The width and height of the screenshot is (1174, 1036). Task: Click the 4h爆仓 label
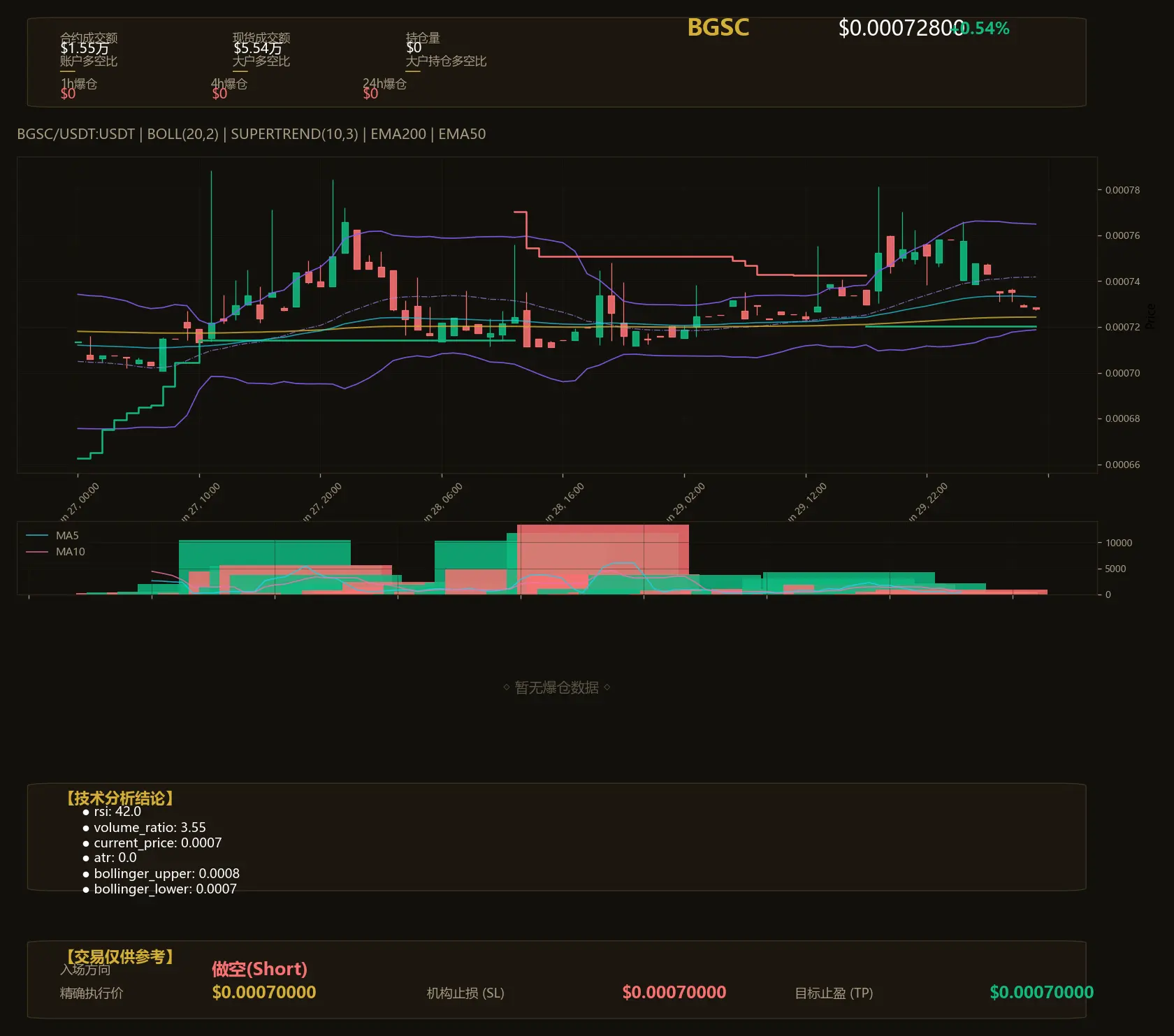[229, 84]
